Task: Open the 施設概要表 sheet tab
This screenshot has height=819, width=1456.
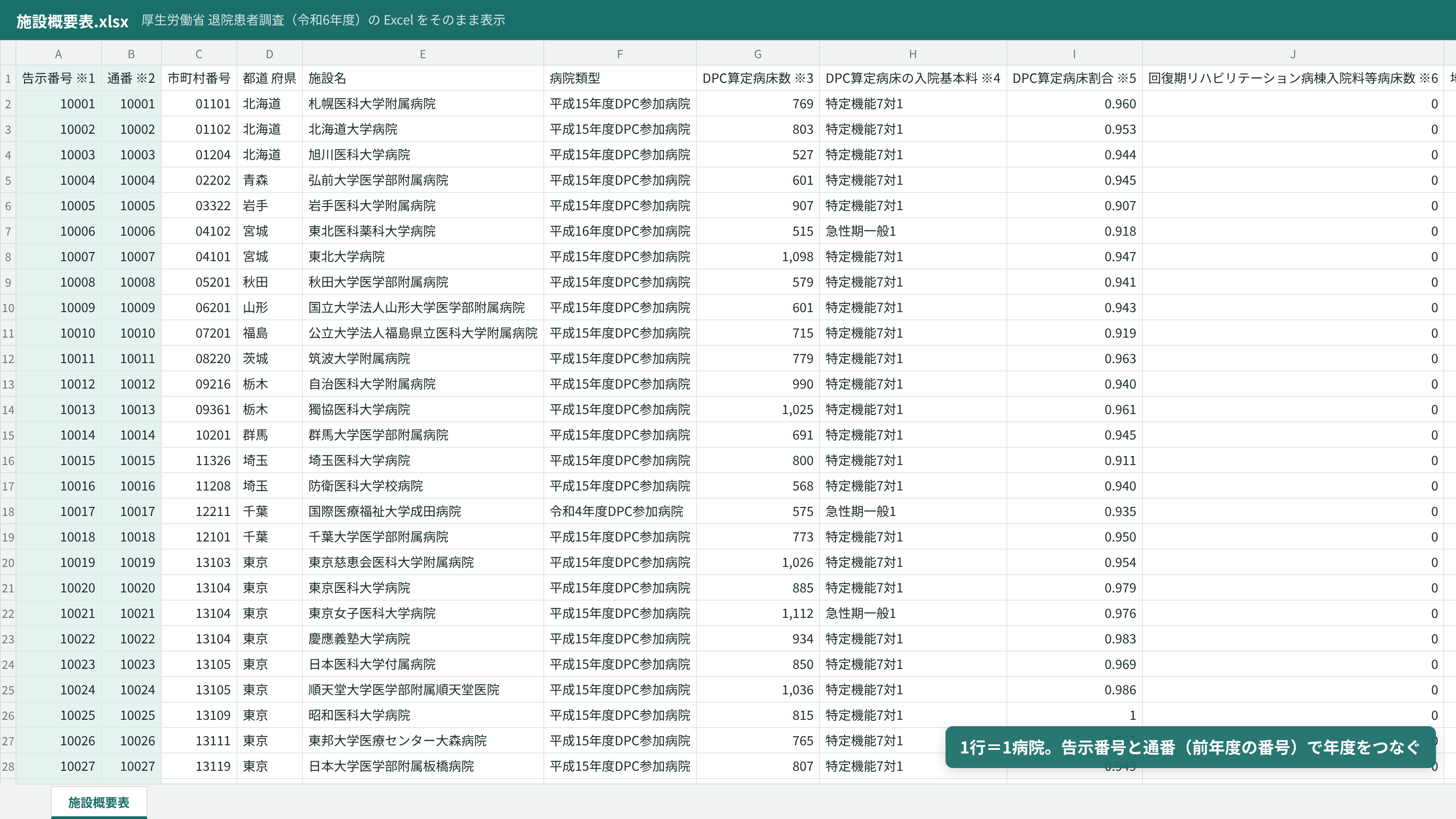Action: click(99, 802)
